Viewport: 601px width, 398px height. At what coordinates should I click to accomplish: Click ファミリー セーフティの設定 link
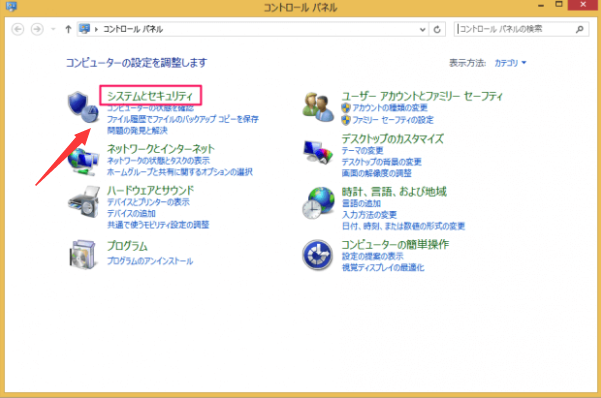click(x=393, y=120)
